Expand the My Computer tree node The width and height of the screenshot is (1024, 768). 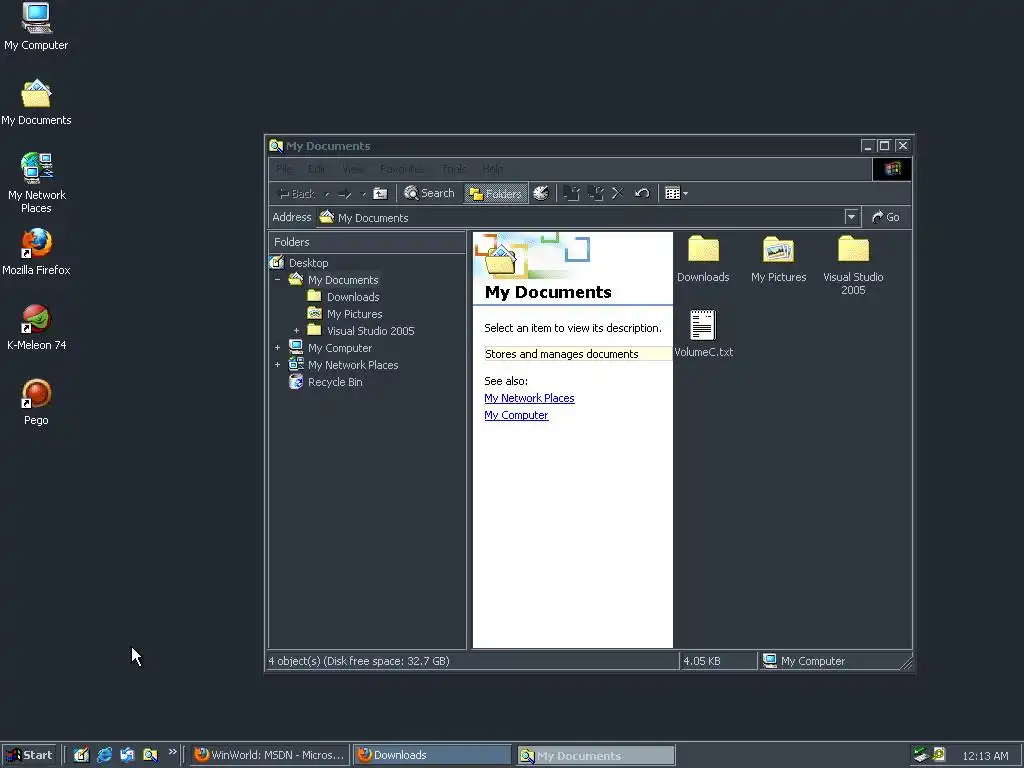pos(278,347)
